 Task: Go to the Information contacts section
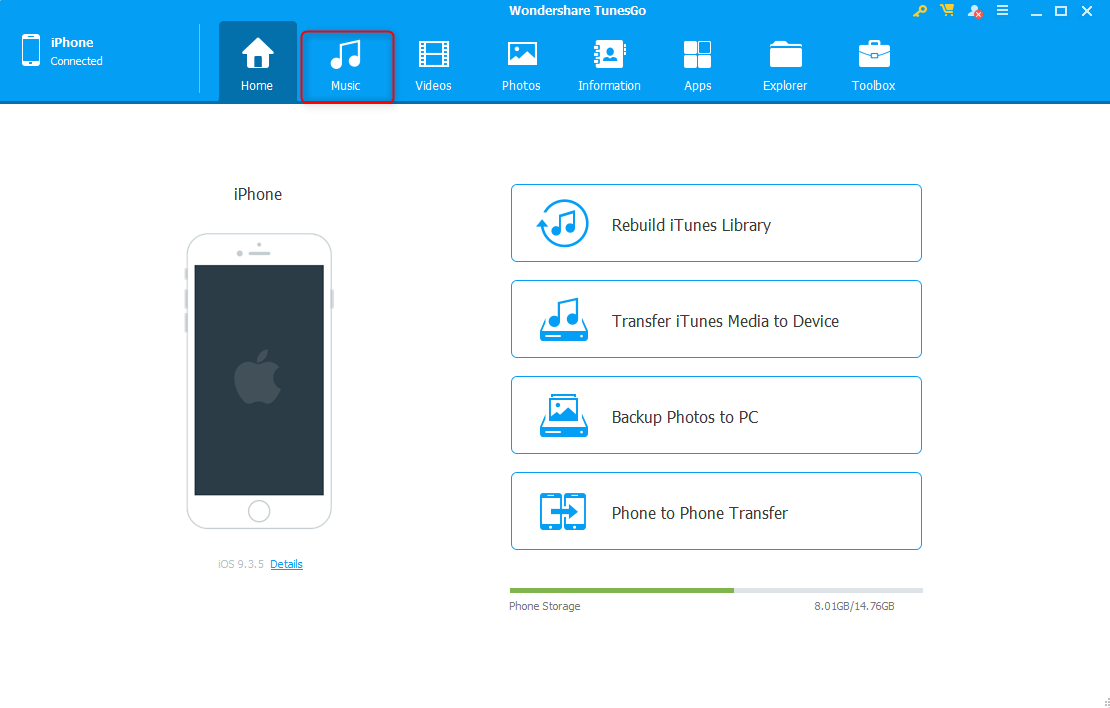tap(609, 66)
